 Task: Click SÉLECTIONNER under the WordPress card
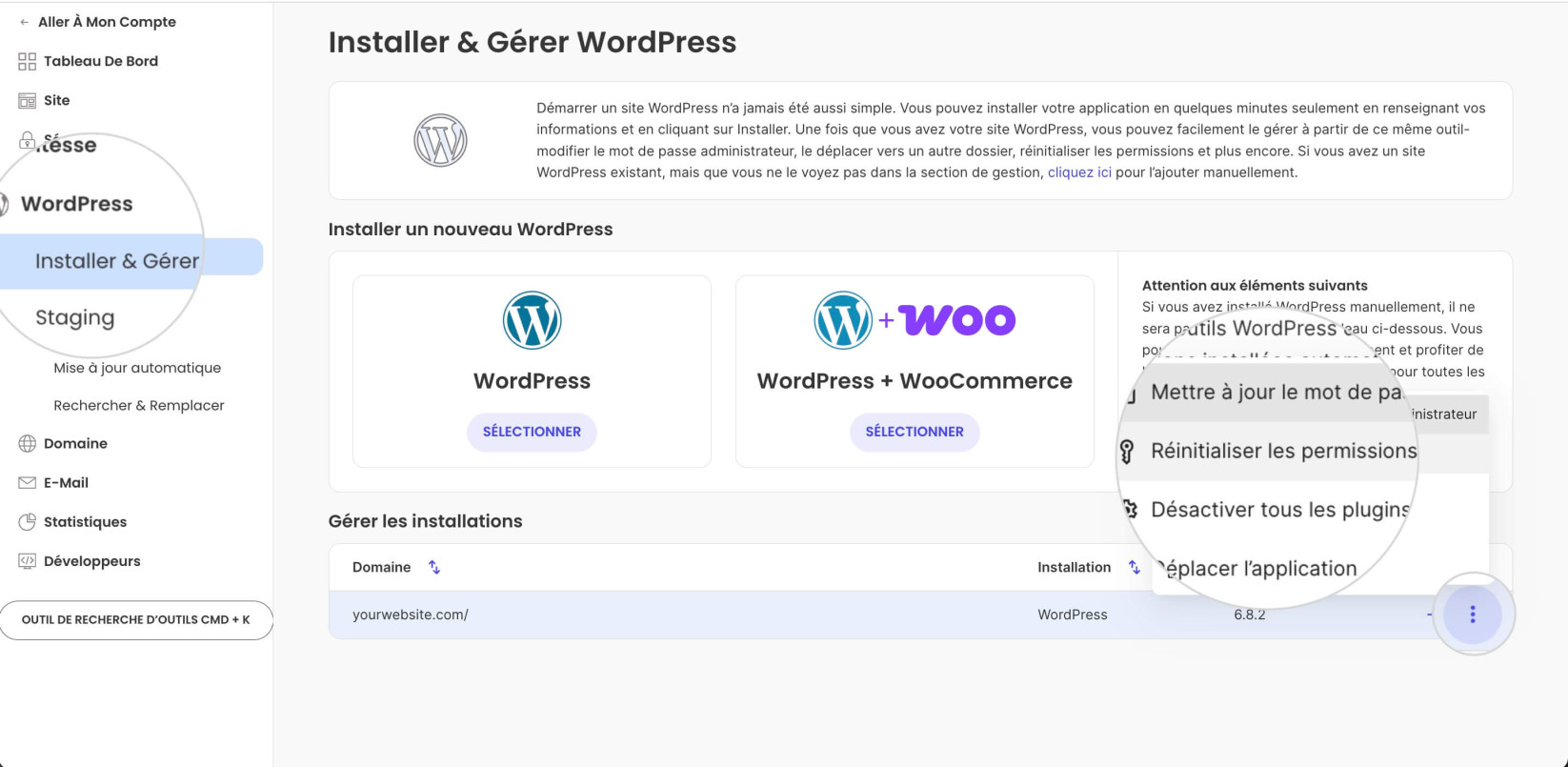pos(532,432)
